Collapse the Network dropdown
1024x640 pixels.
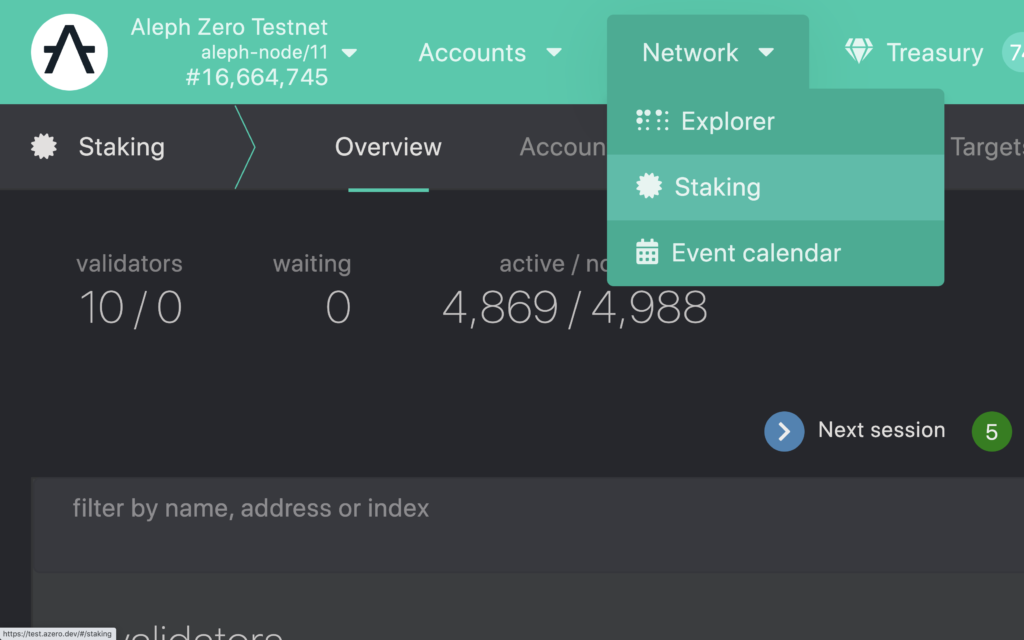pos(707,52)
